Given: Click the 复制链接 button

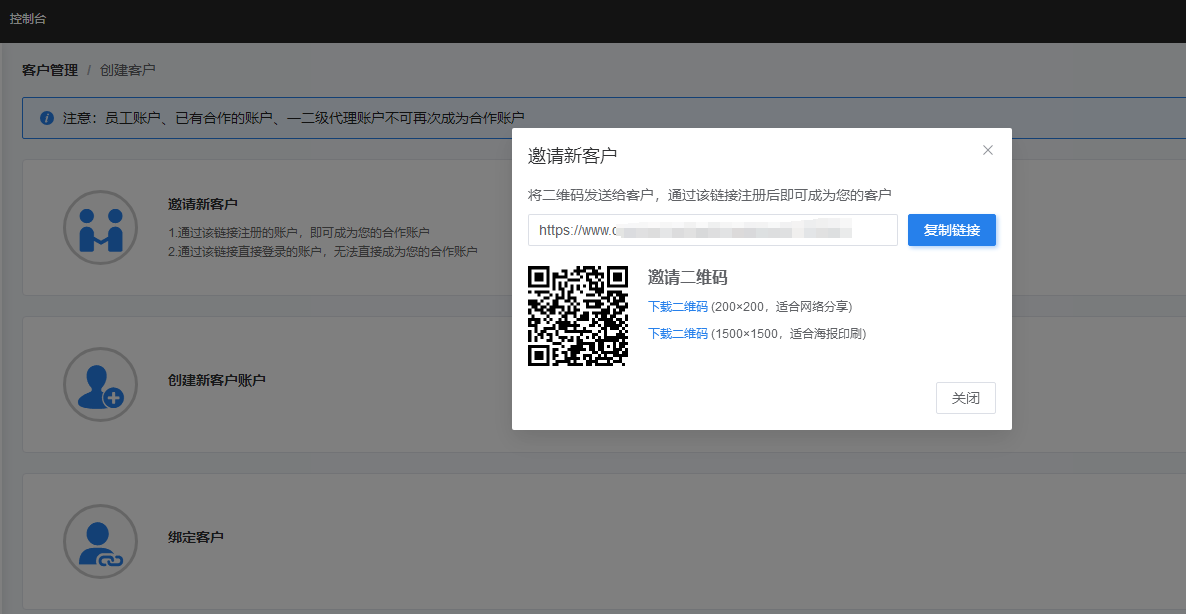Looking at the screenshot, I should point(952,230).
